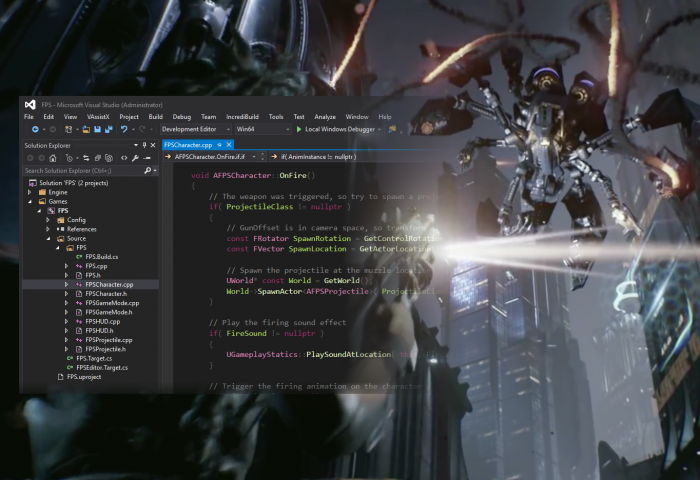This screenshot has height=480, width=700.
Task: Expand the Engine folder in tree
Action: [x=31, y=192]
